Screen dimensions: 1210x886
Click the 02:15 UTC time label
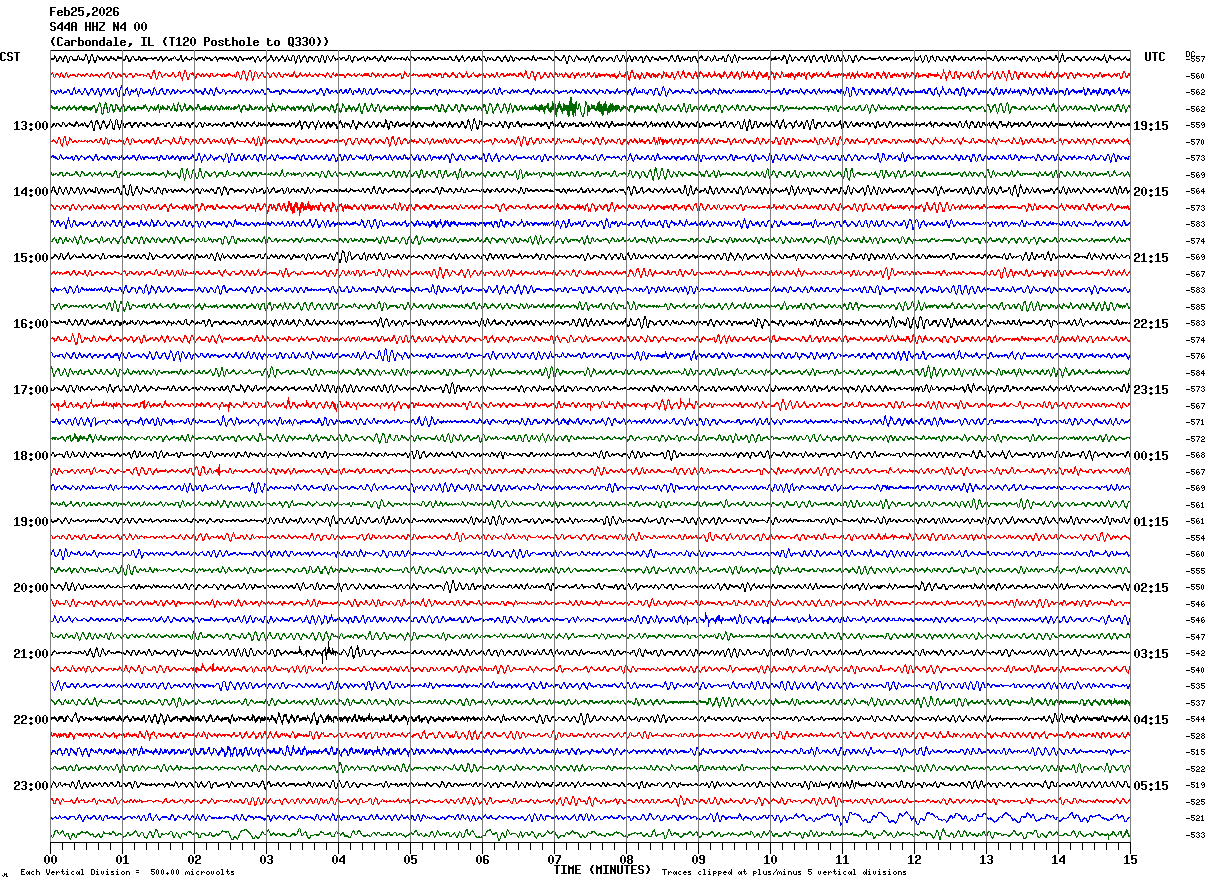point(1150,588)
